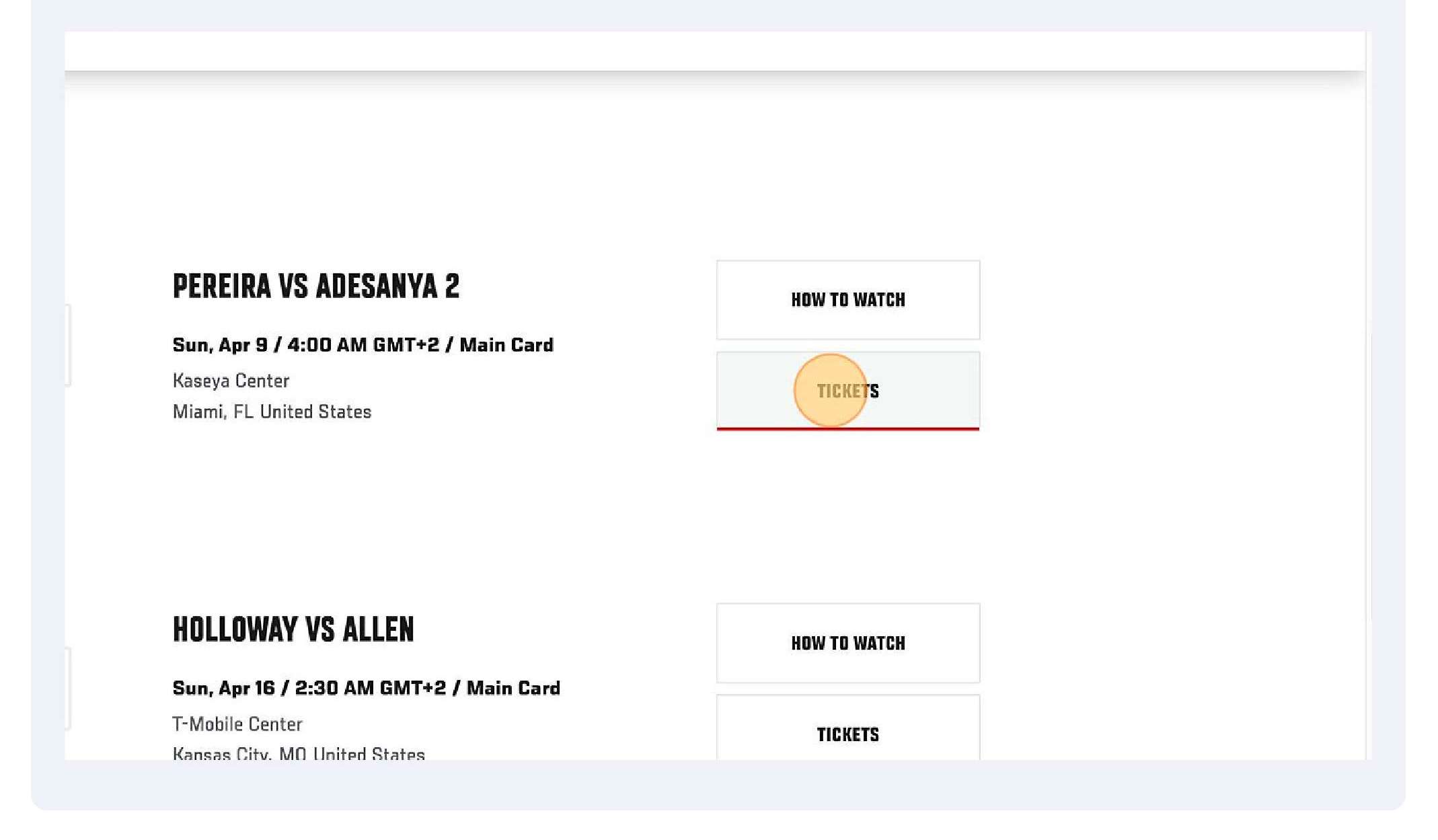1438x840 pixels.
Task: Click TICKETS for Holloway vs Allen
Action: click(847, 734)
